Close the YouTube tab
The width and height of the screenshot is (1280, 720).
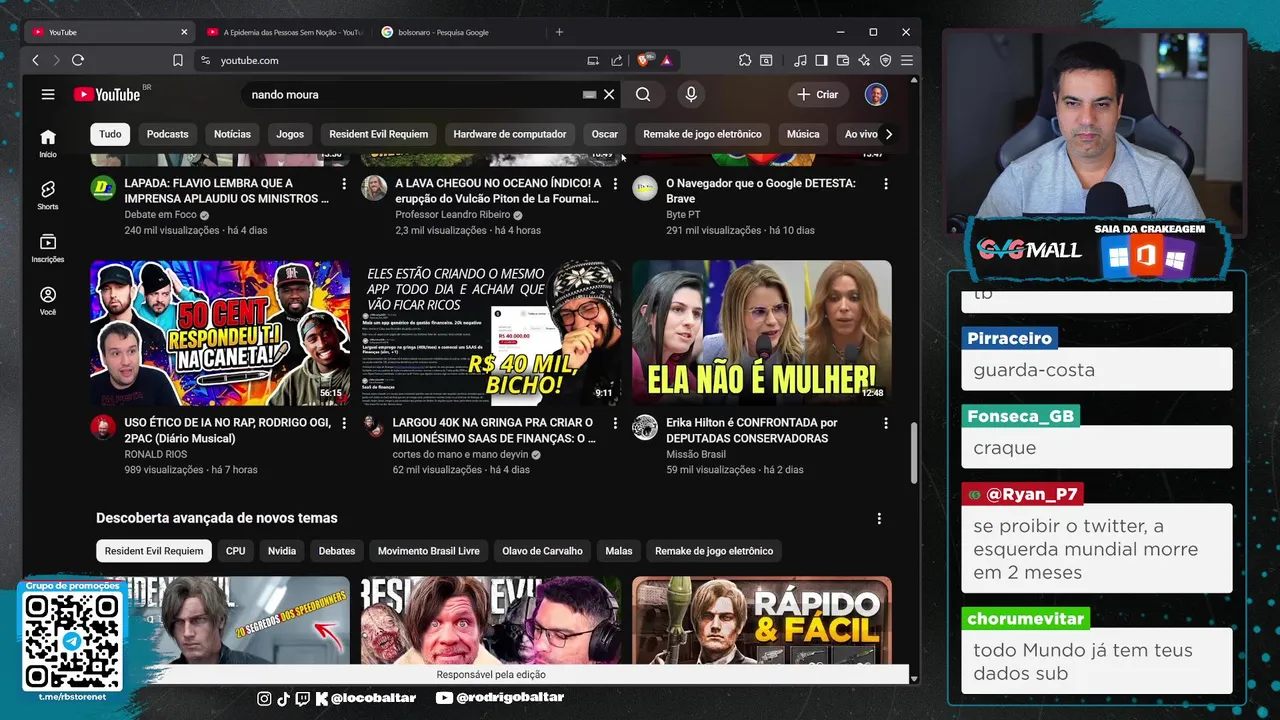[x=184, y=32]
